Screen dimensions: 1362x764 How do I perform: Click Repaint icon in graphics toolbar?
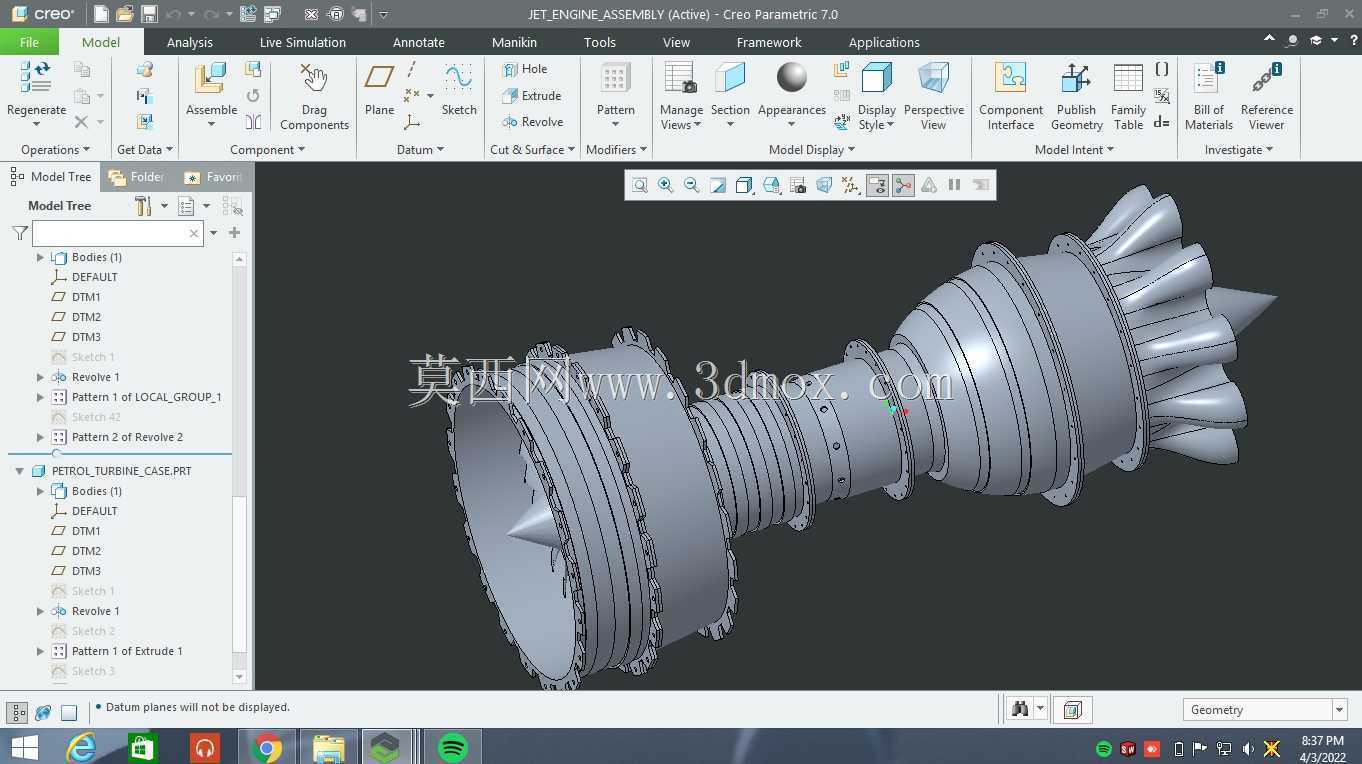[718, 185]
